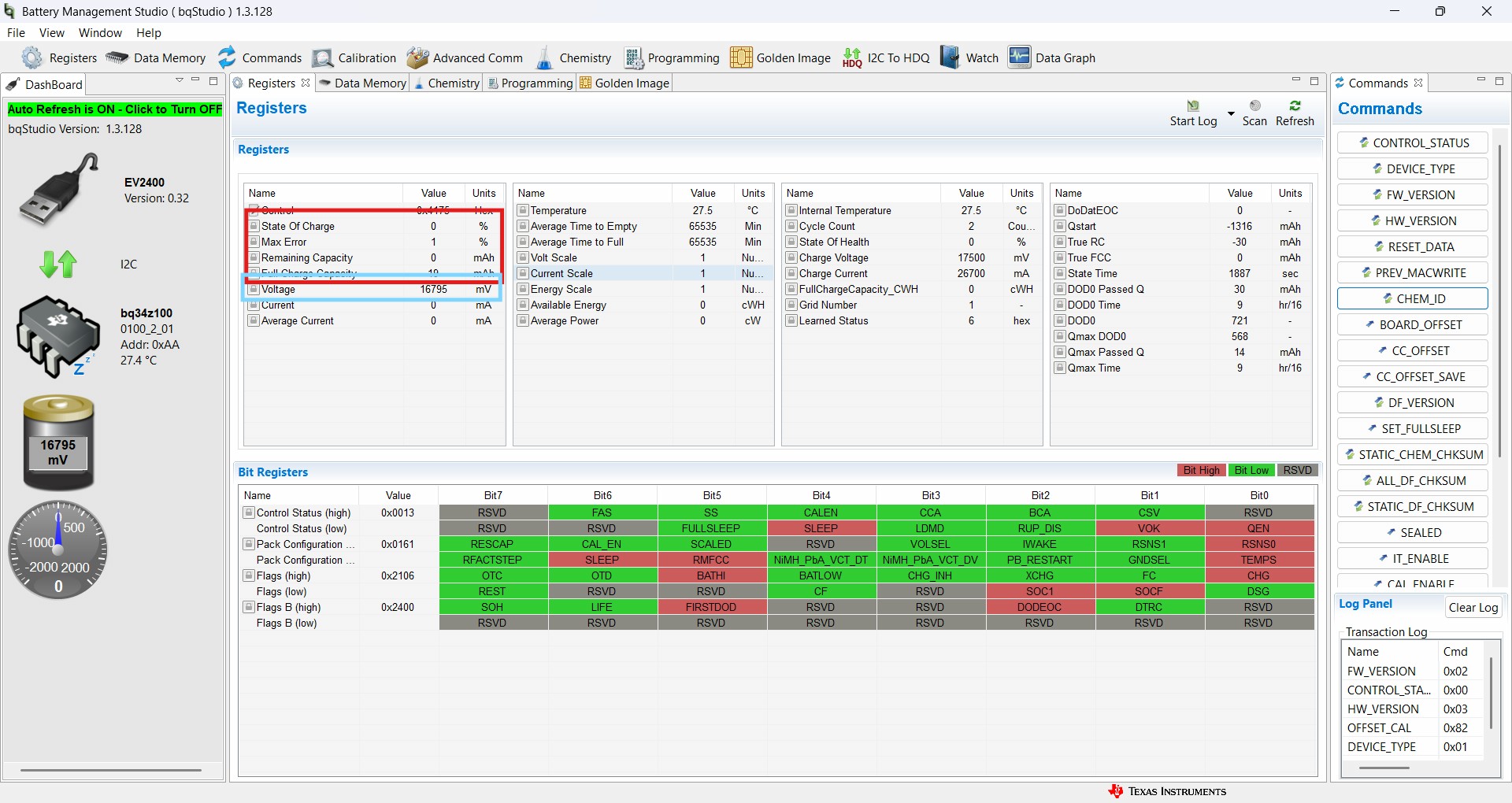Toggle the Temperature register checkbox
The height and width of the screenshot is (803, 1512).
point(523,210)
